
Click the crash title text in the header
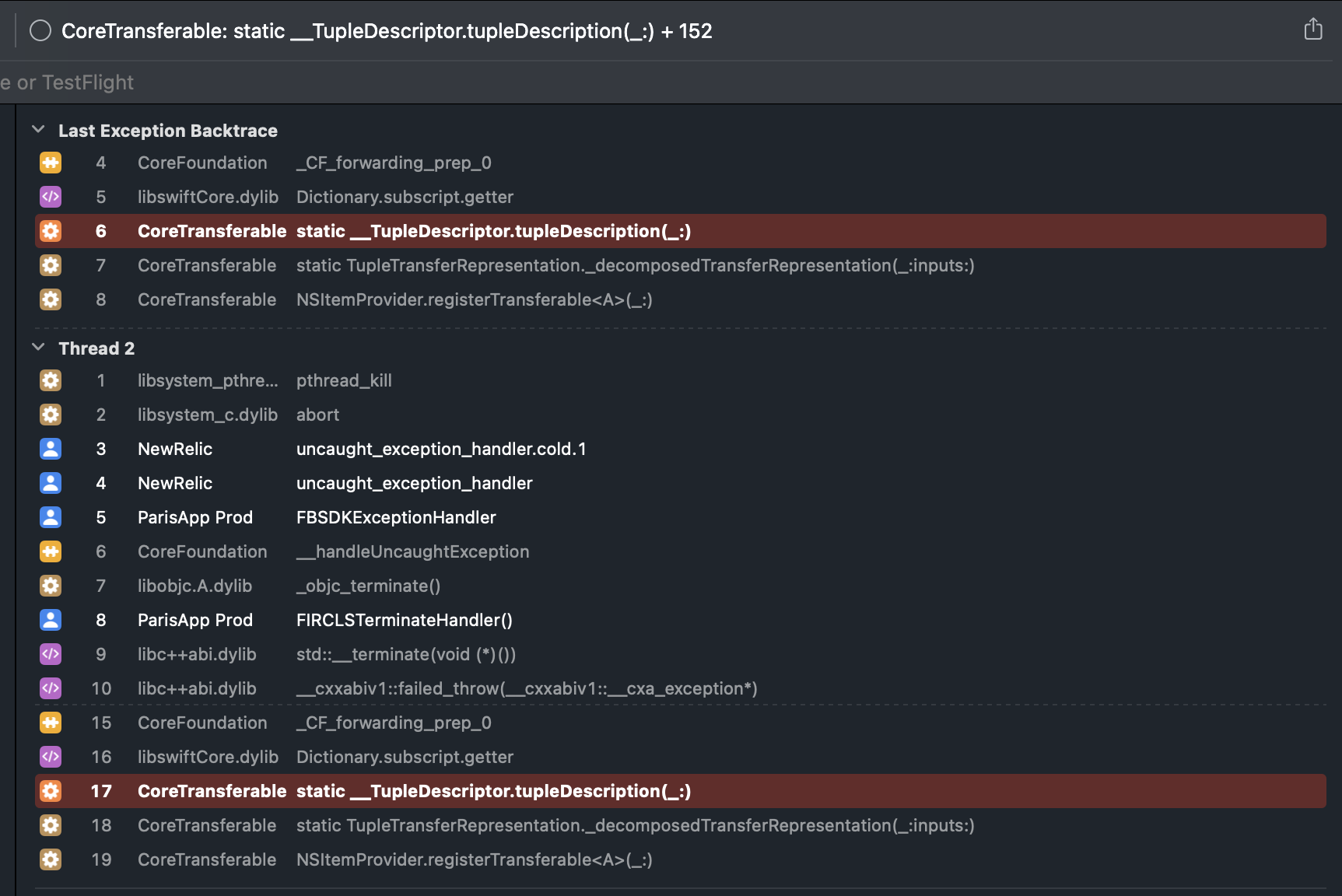point(387,31)
